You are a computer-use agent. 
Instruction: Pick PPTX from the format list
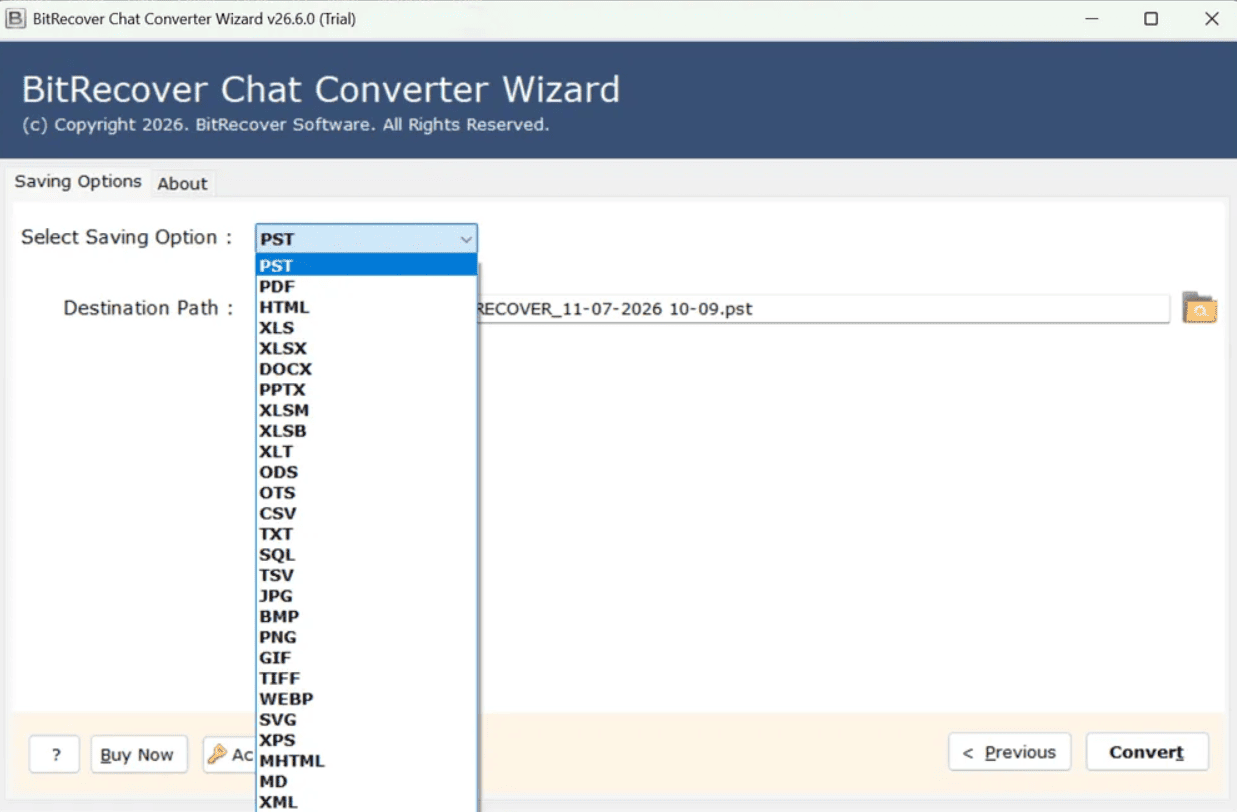pos(366,389)
